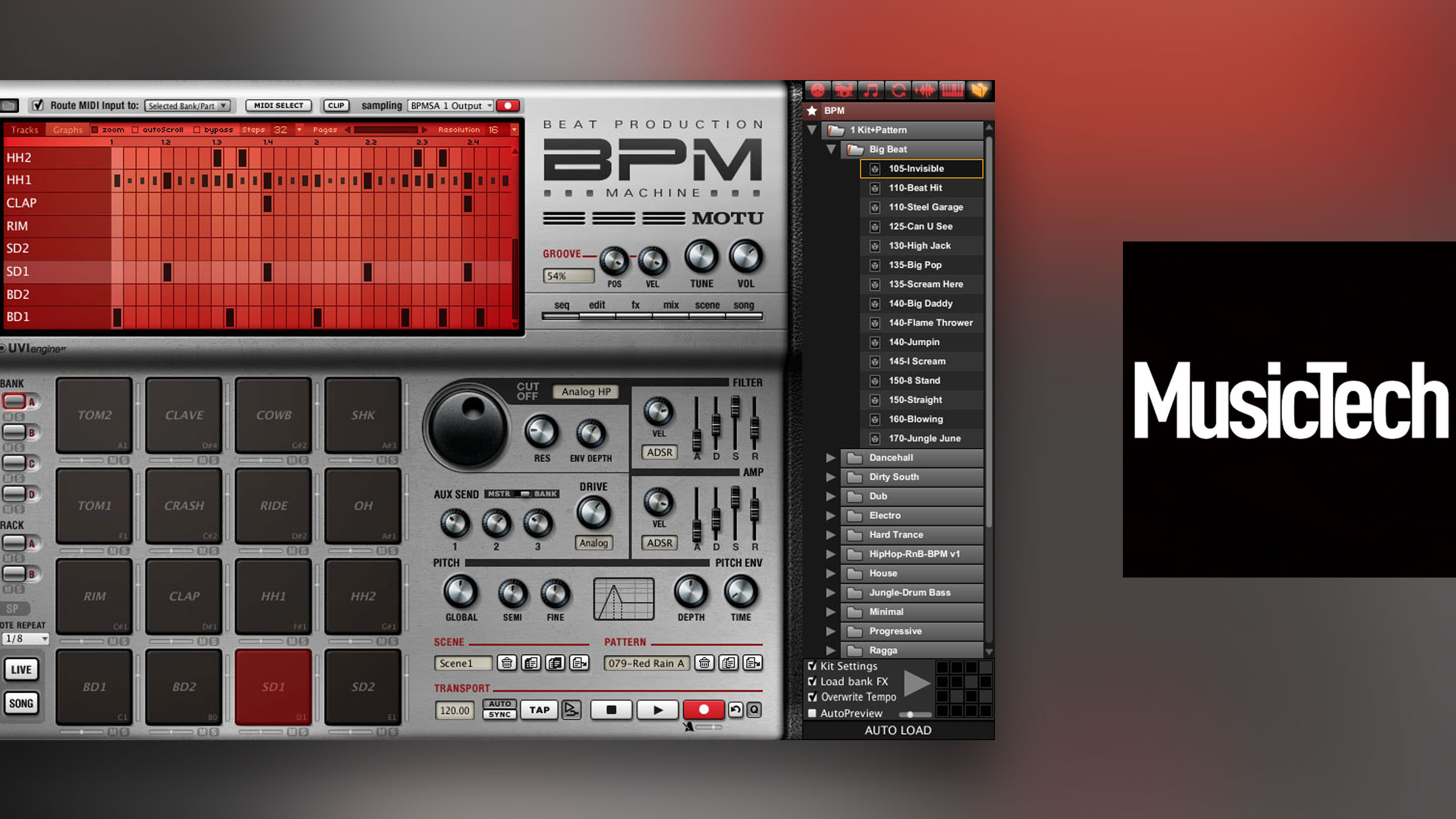This screenshot has width=1456, height=819.
Task: Open the Selected Bank/Part dropdown
Action: tap(188, 105)
